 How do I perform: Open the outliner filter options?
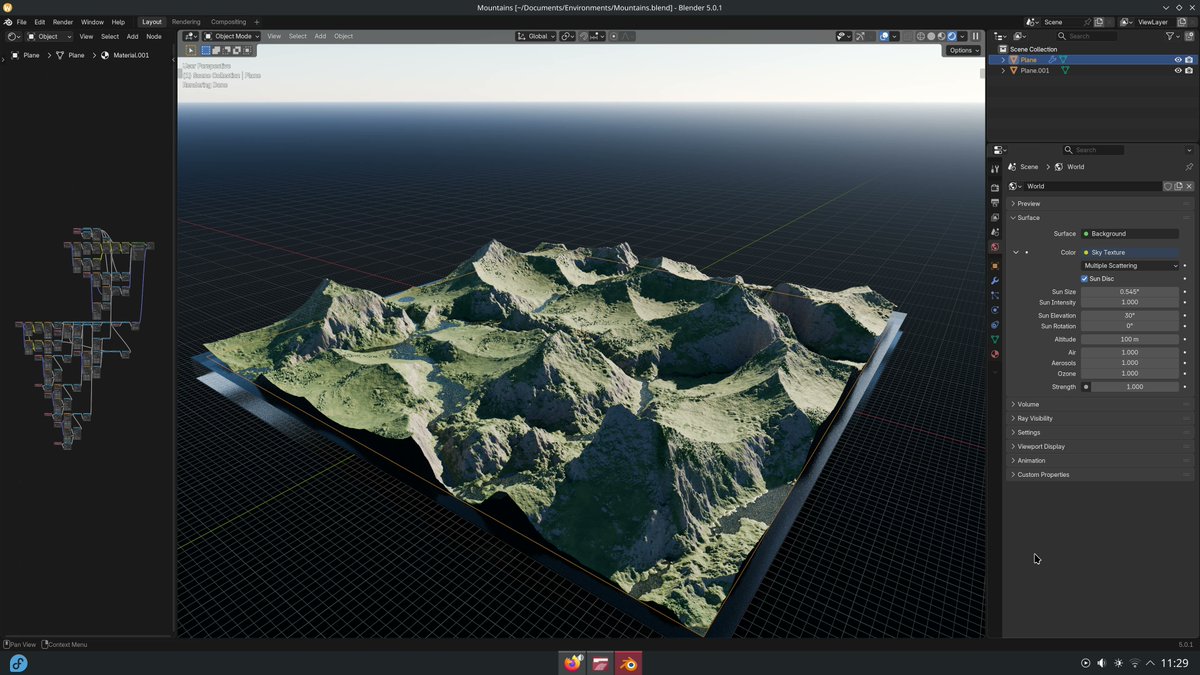coord(1173,36)
